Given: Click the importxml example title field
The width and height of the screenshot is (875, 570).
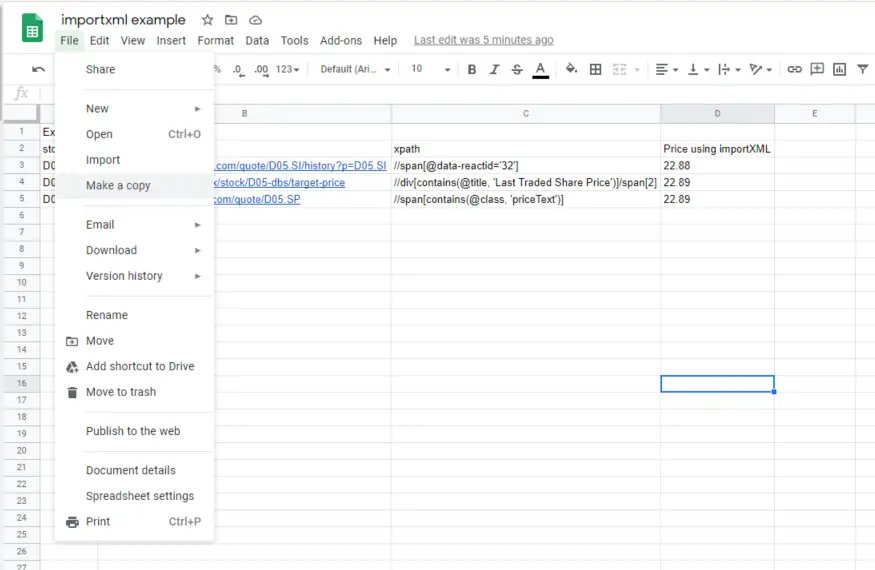Looking at the screenshot, I should click(123, 20).
